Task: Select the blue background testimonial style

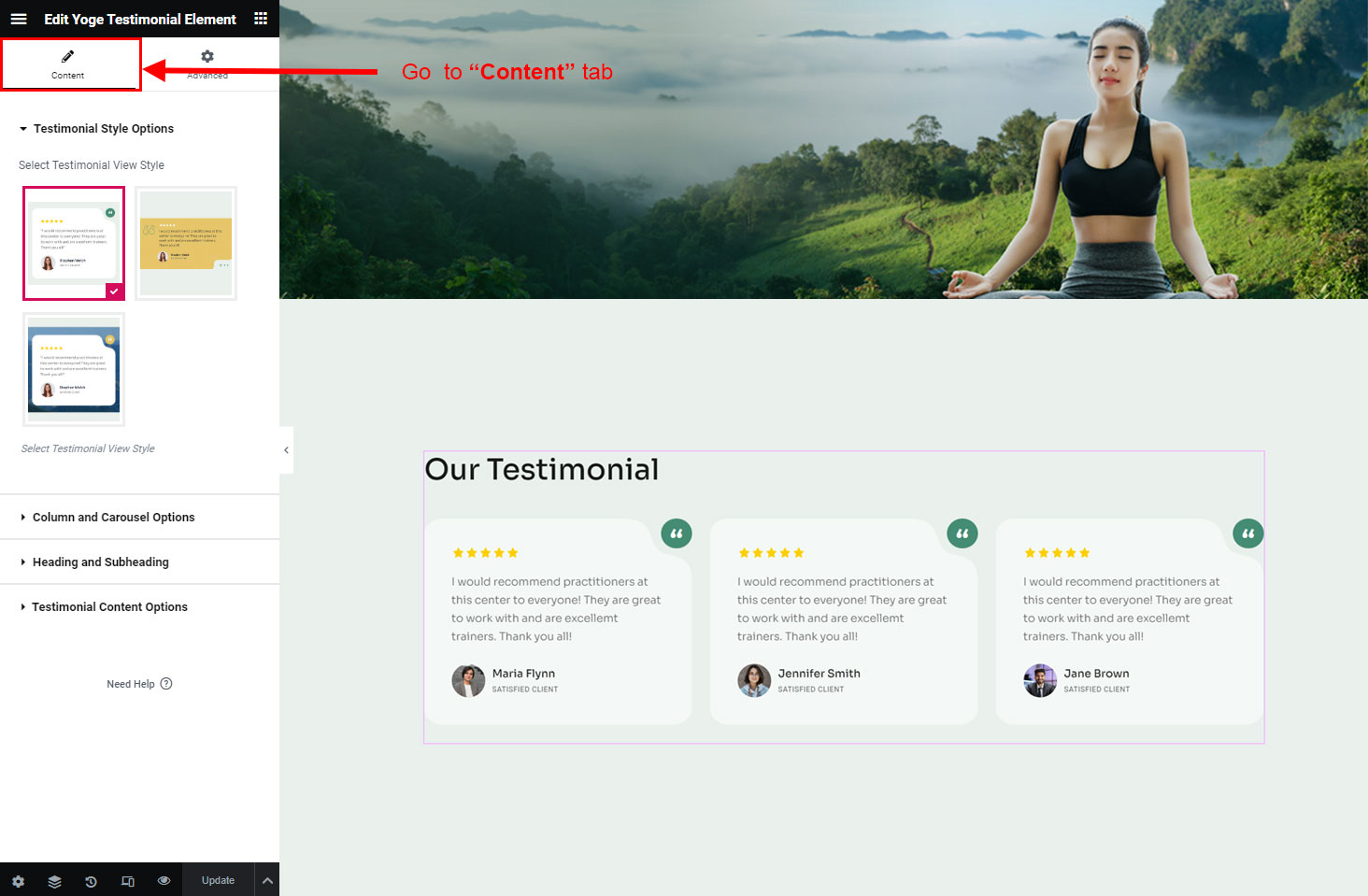Action: coord(74,369)
